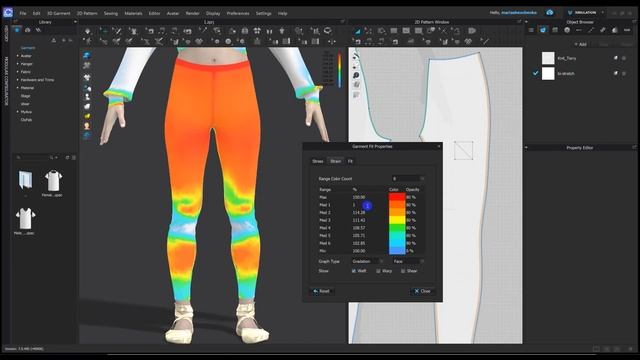Open the Sewing menu
The image size is (640, 360).
click(111, 13)
